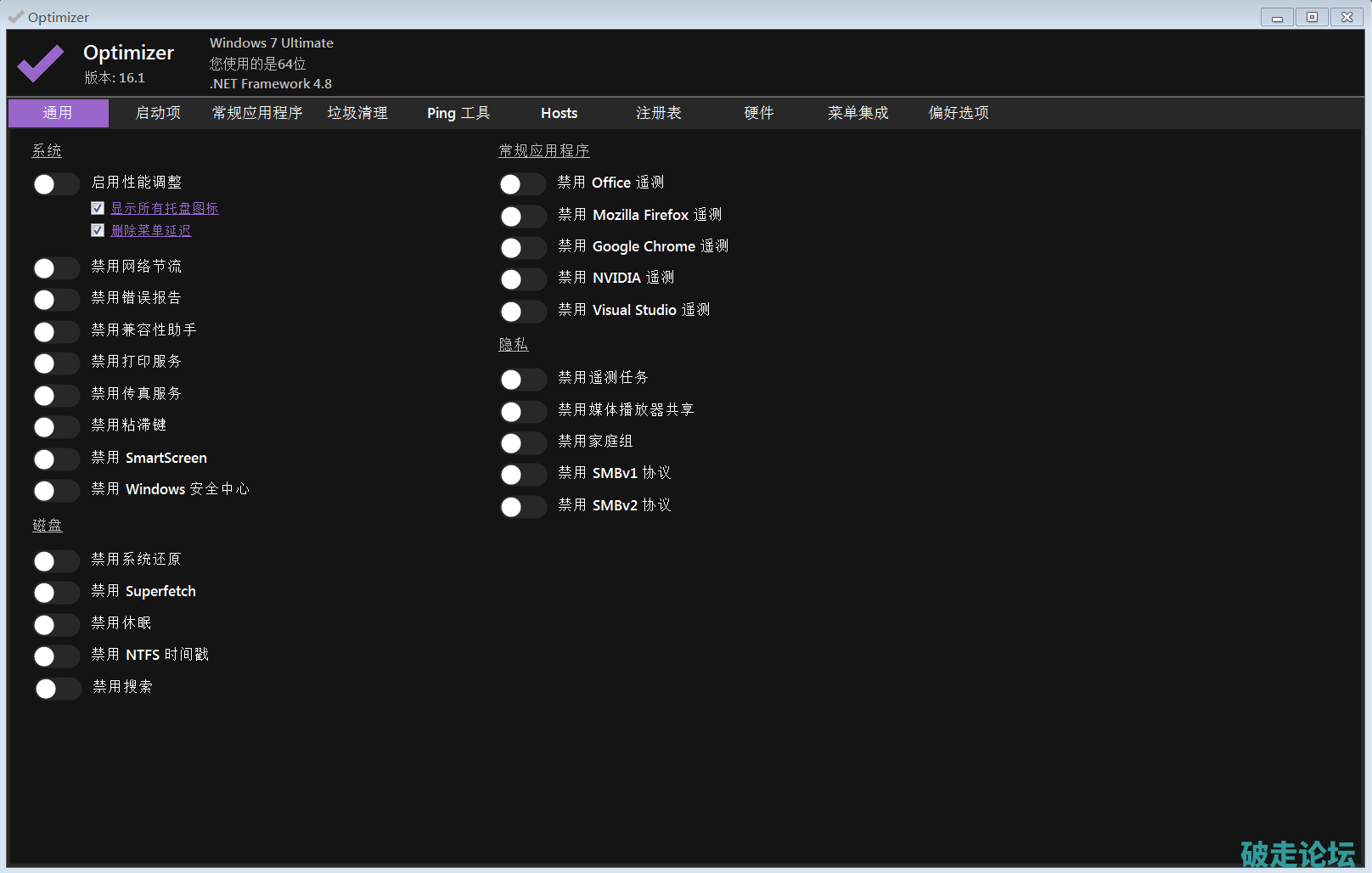Switch to the Hosts tab
1372x873 pixels.
coord(559,113)
